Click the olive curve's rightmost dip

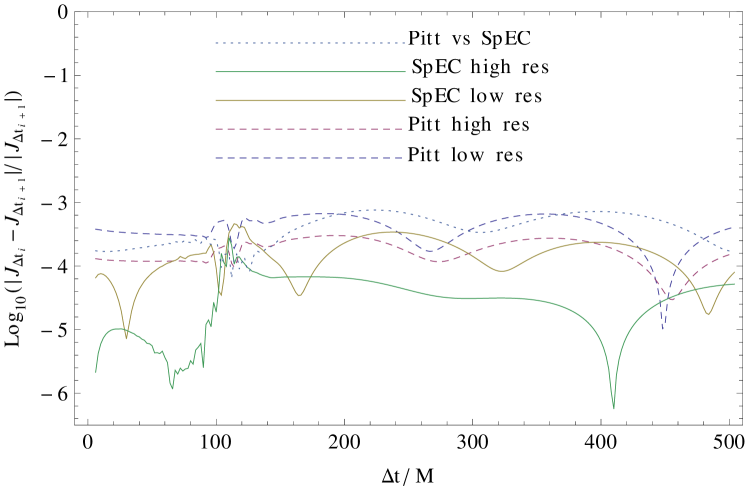pos(708,314)
